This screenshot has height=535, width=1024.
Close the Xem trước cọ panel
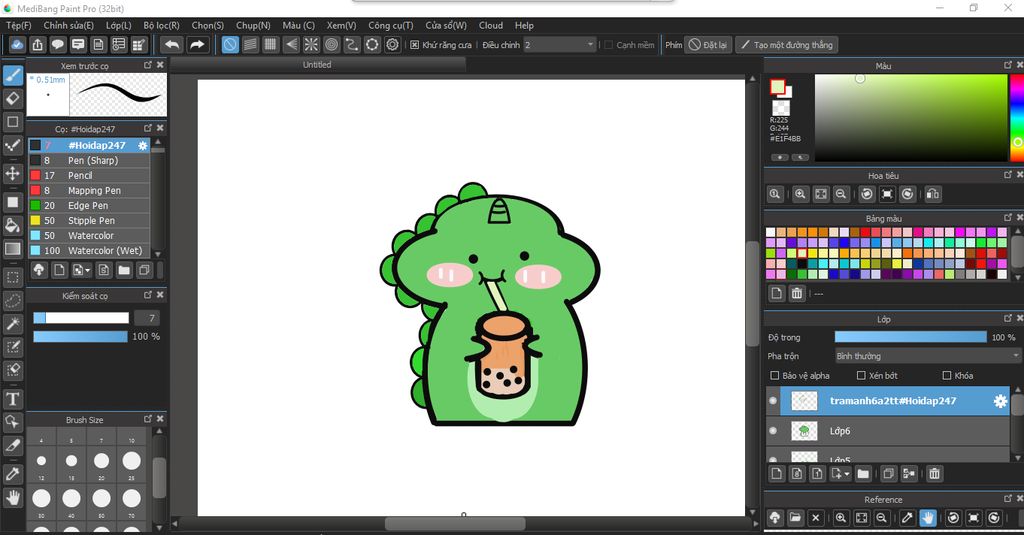coord(160,65)
